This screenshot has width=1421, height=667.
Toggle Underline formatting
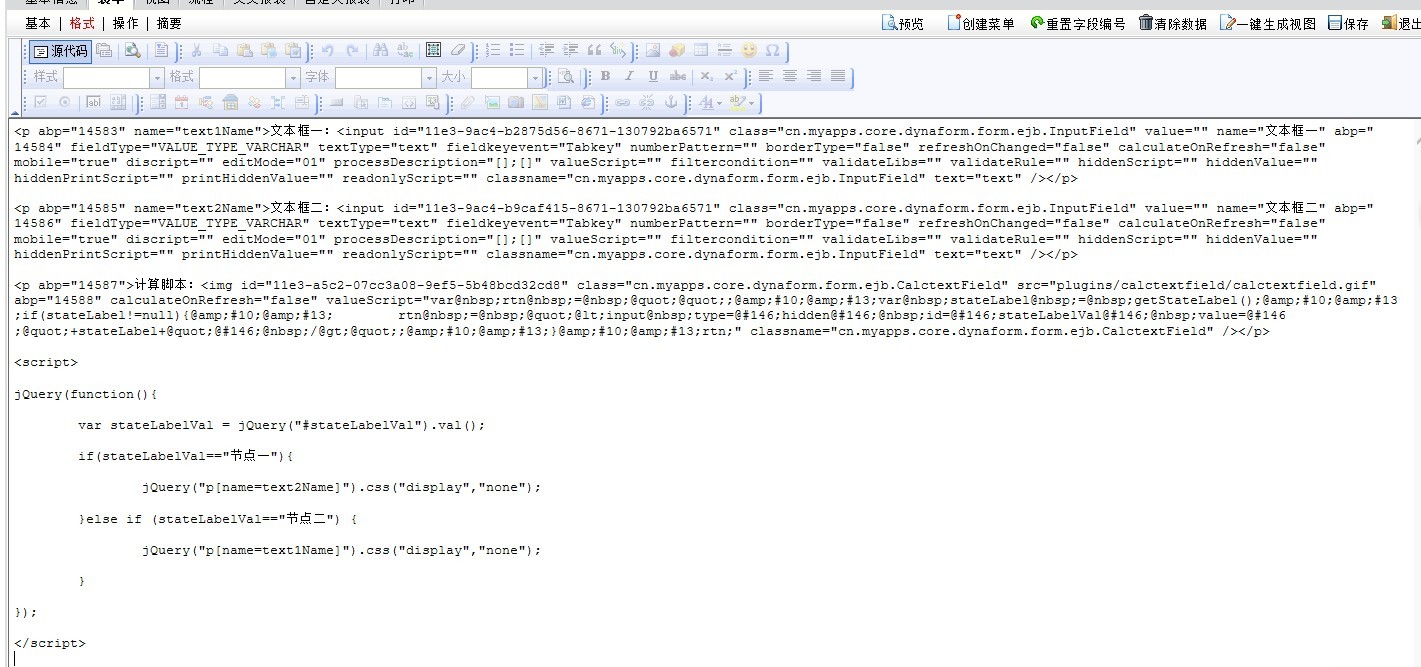(653, 76)
